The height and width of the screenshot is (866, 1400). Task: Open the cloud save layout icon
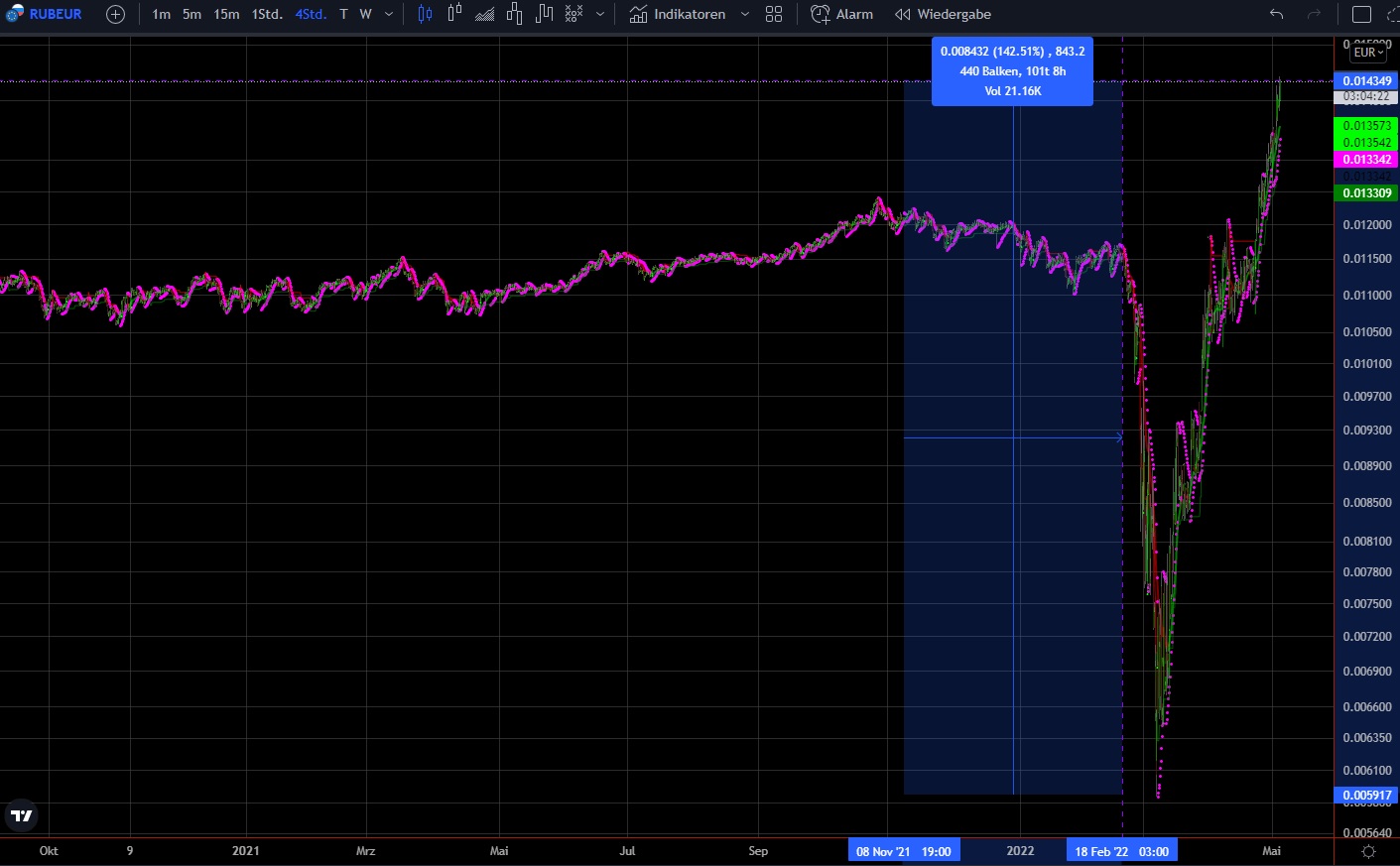(1392, 14)
